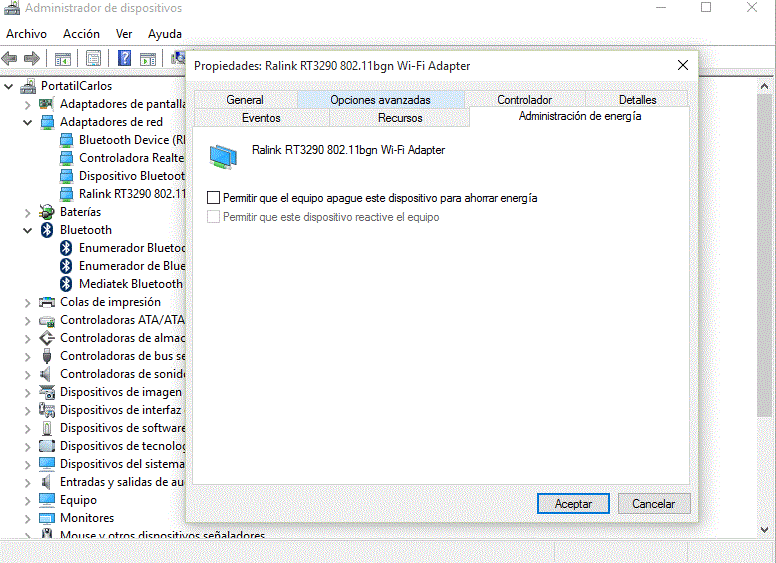
Task: Switch to the Detalles tab
Action: coord(637,99)
